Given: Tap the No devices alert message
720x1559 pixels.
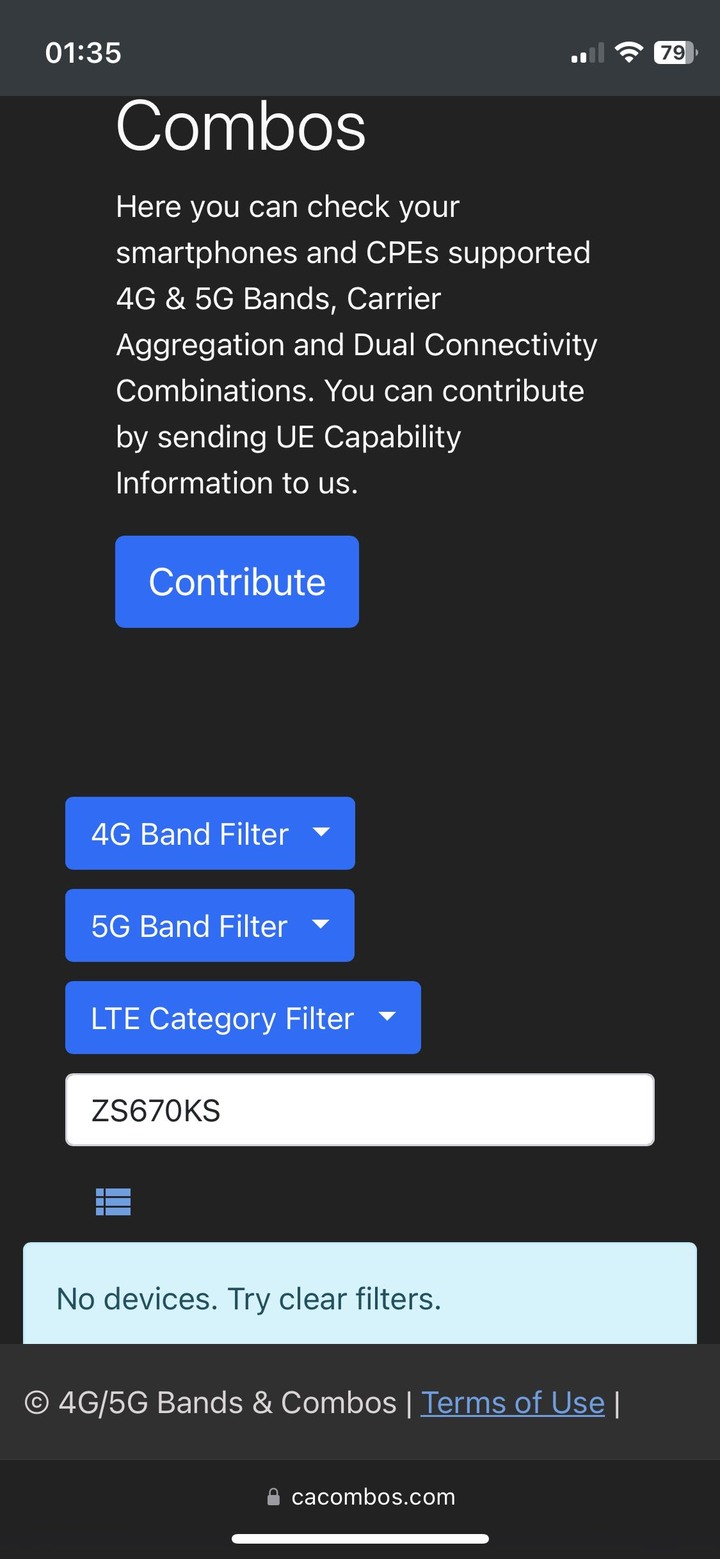Looking at the screenshot, I should 360,1294.
